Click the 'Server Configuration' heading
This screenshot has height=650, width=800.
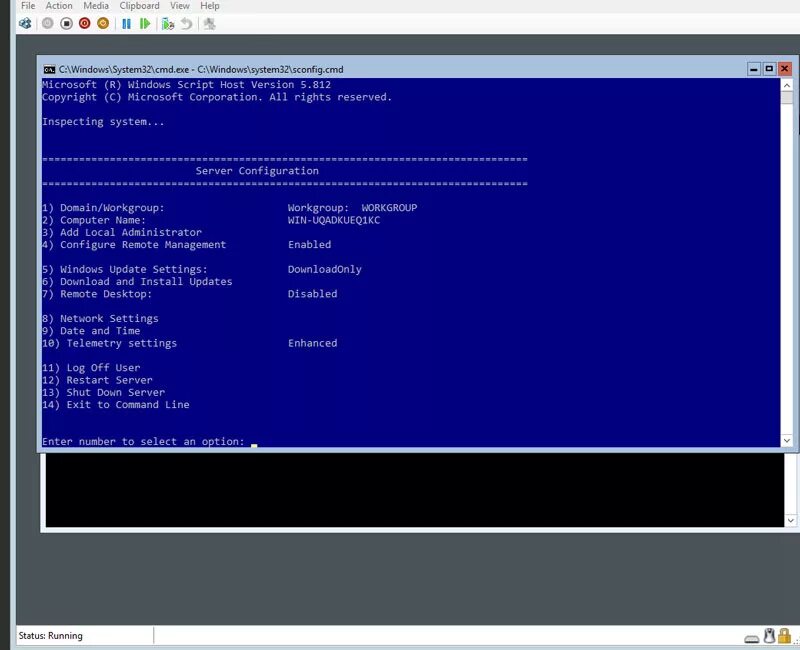coord(257,171)
